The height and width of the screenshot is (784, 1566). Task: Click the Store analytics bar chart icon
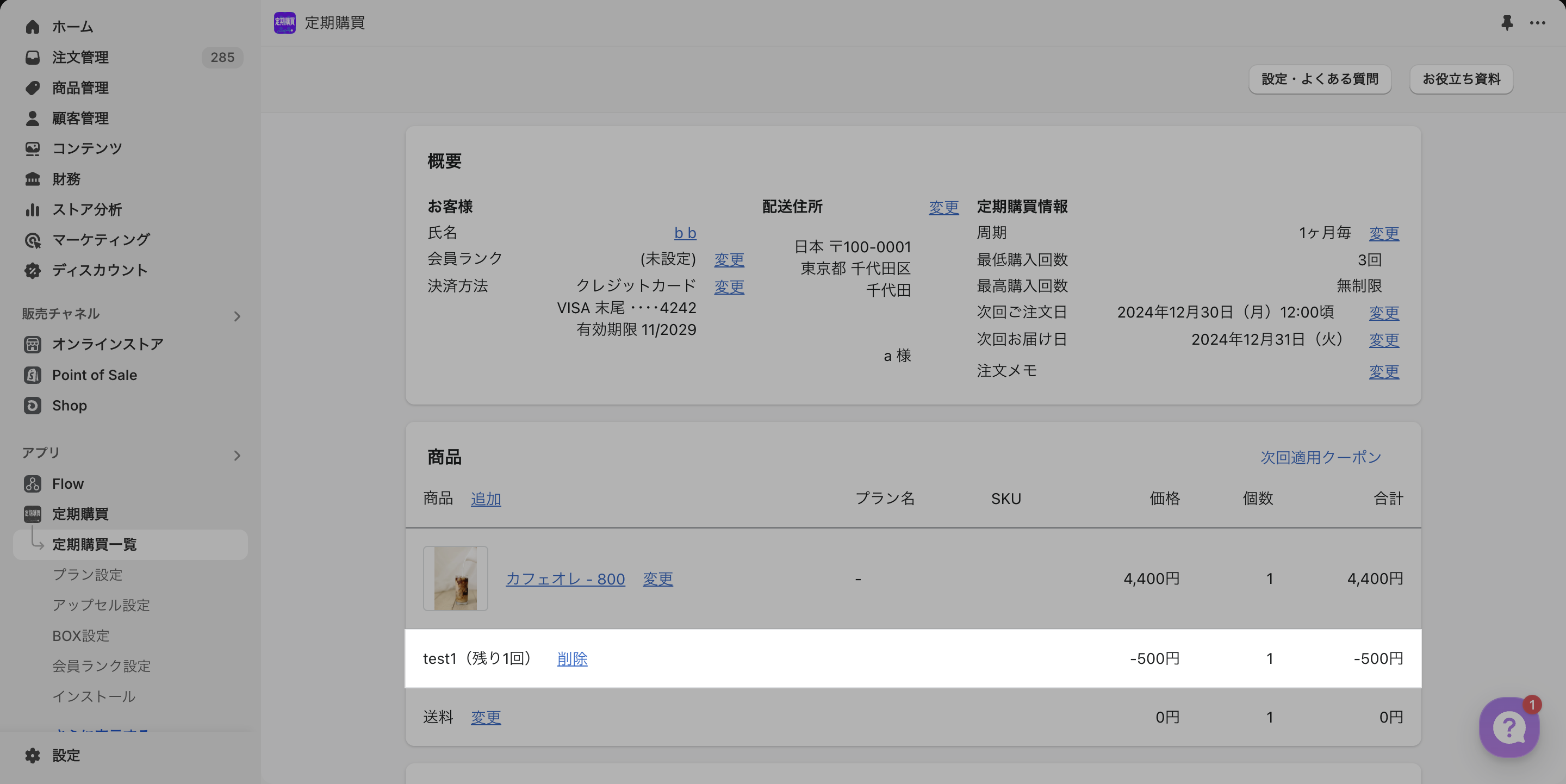tap(32, 210)
